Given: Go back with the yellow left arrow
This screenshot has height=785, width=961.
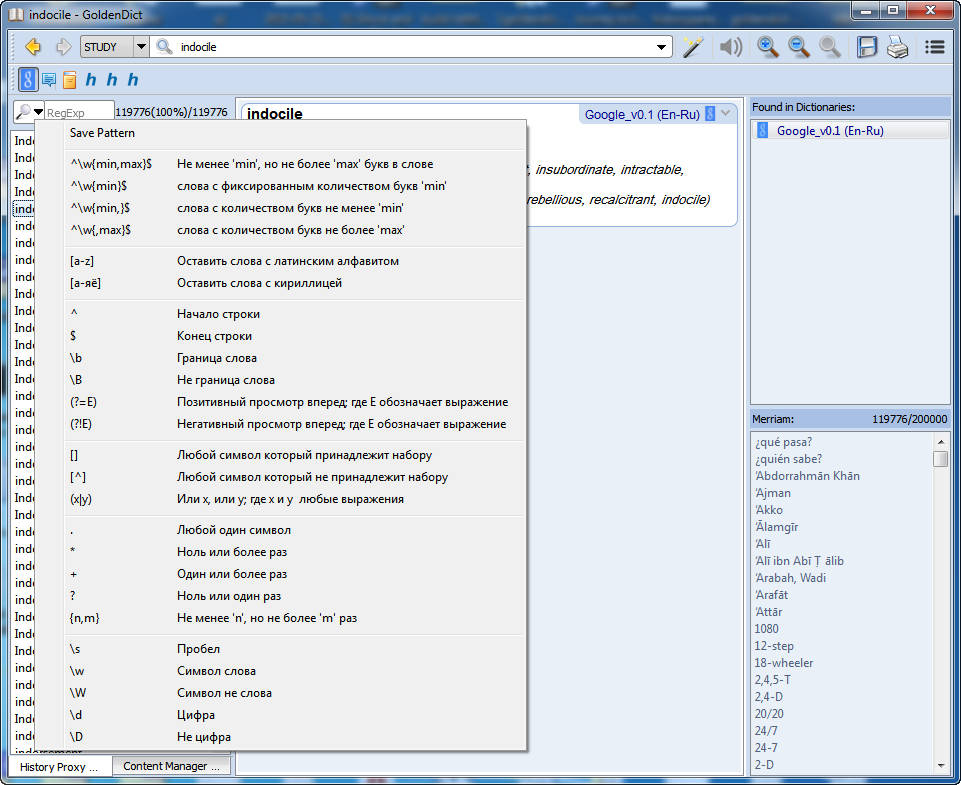Looking at the screenshot, I should click(x=32, y=47).
